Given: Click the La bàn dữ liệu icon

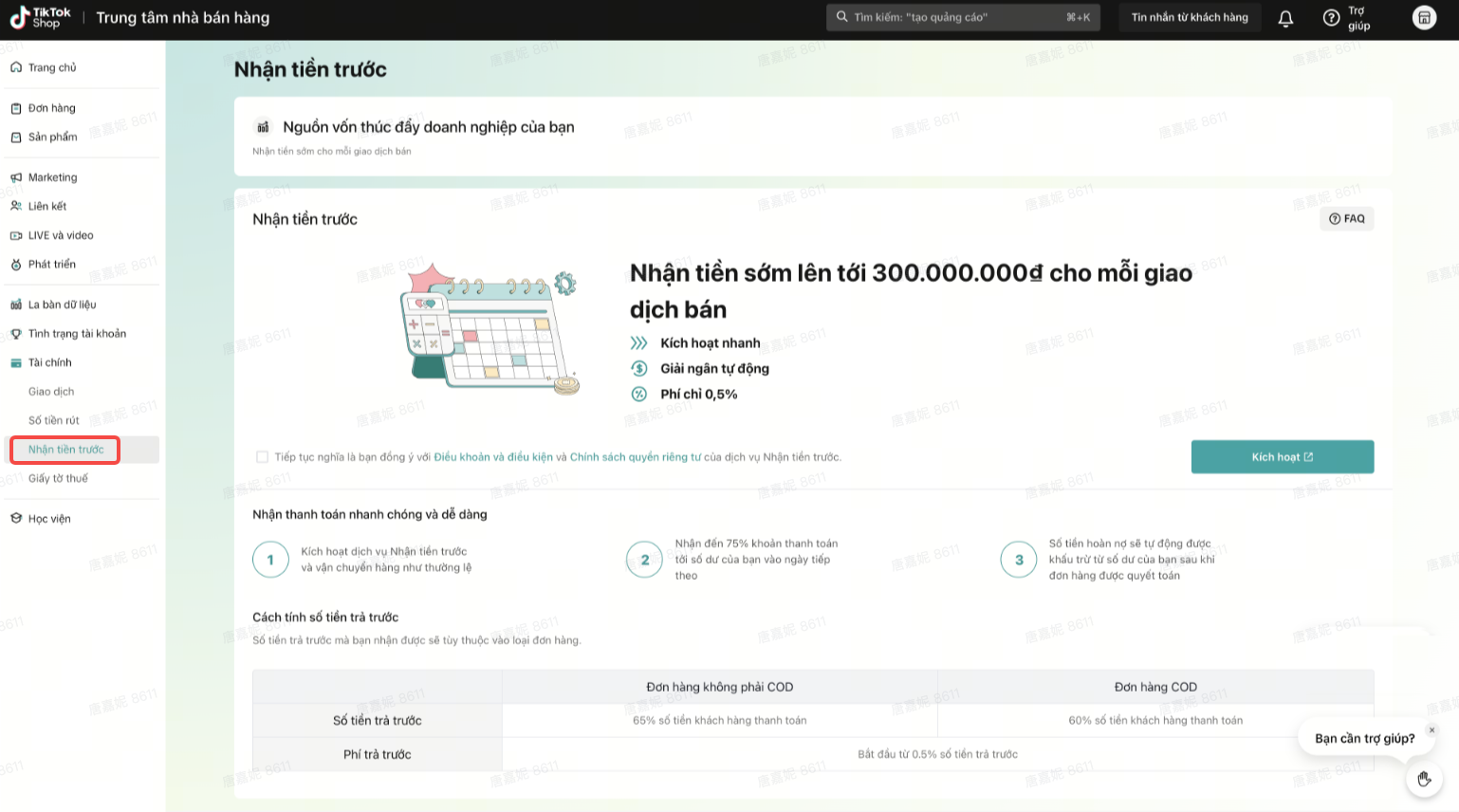Looking at the screenshot, I should pos(16,304).
